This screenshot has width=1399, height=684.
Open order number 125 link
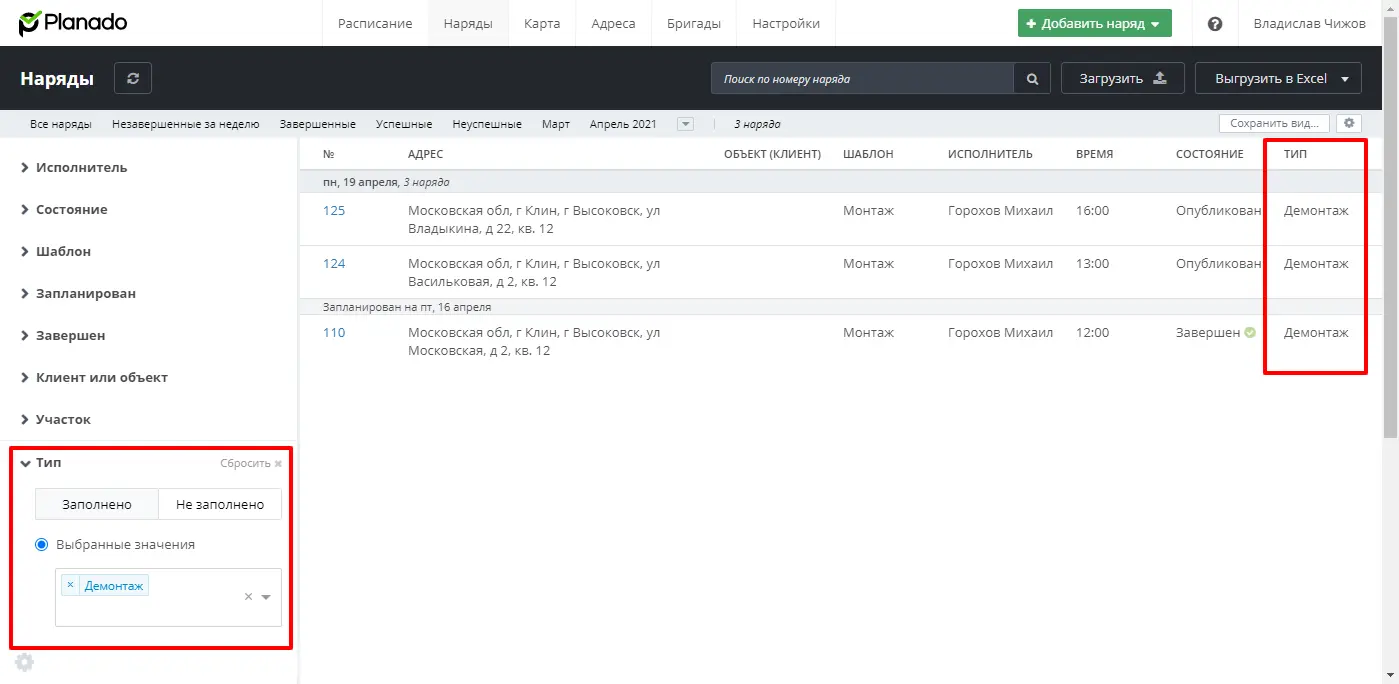tap(334, 210)
